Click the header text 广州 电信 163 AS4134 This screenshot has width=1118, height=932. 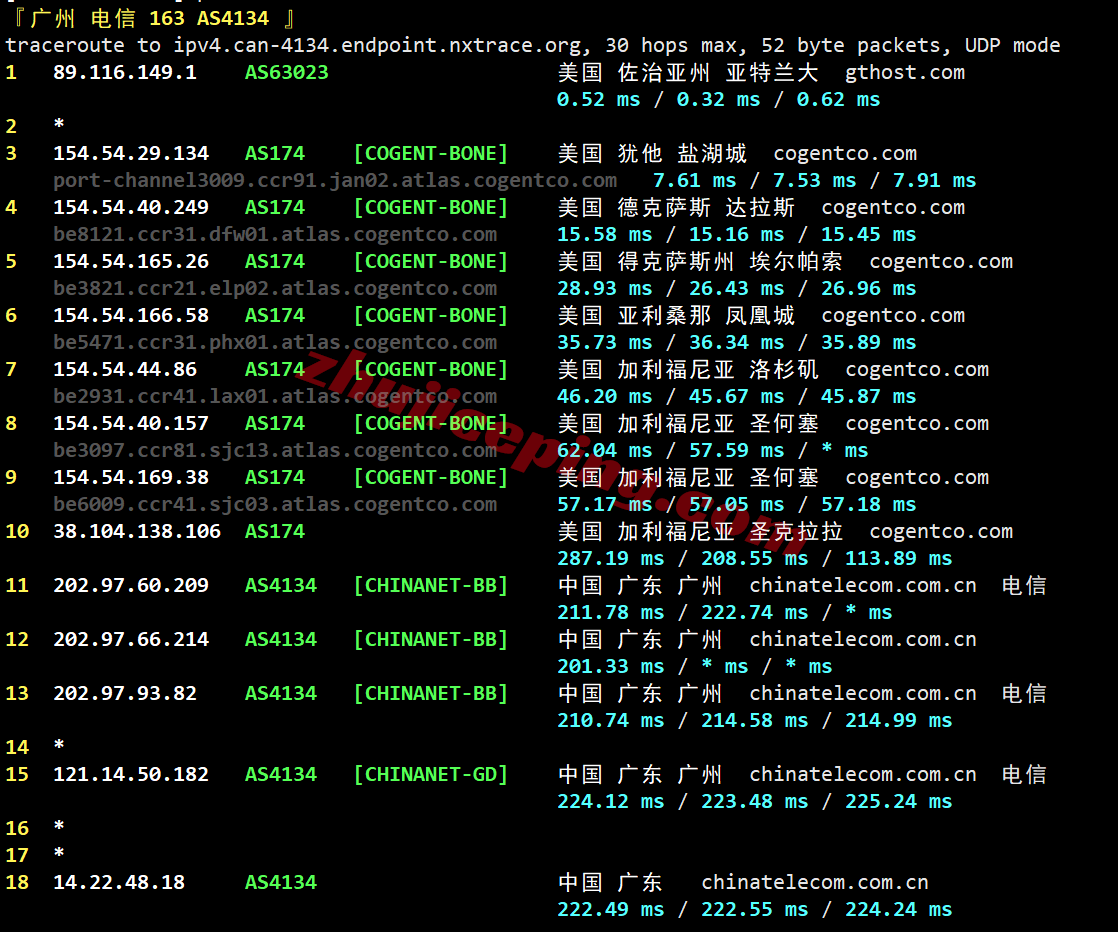[150, 19]
